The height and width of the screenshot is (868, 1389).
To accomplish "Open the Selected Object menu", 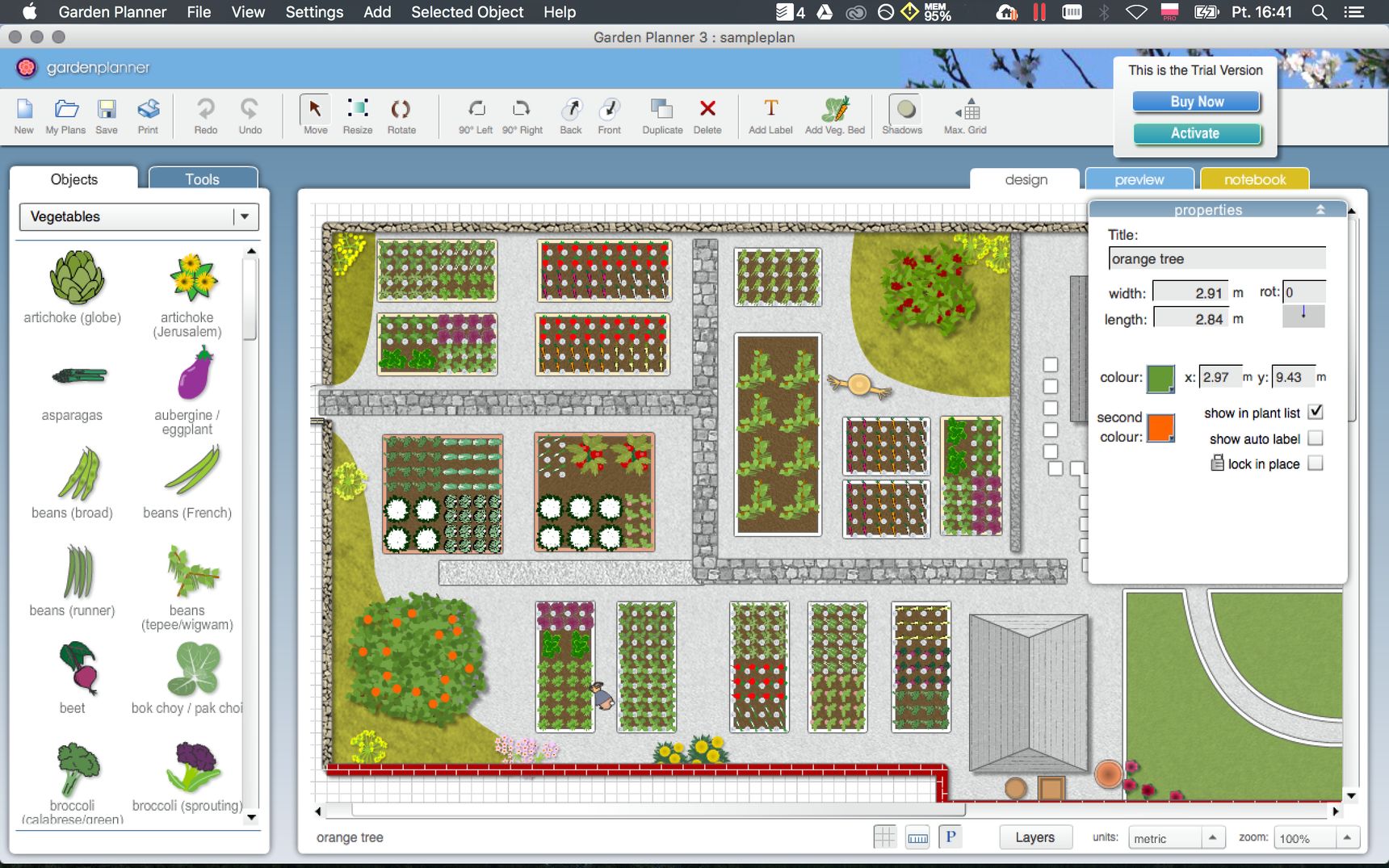I will 468,12.
